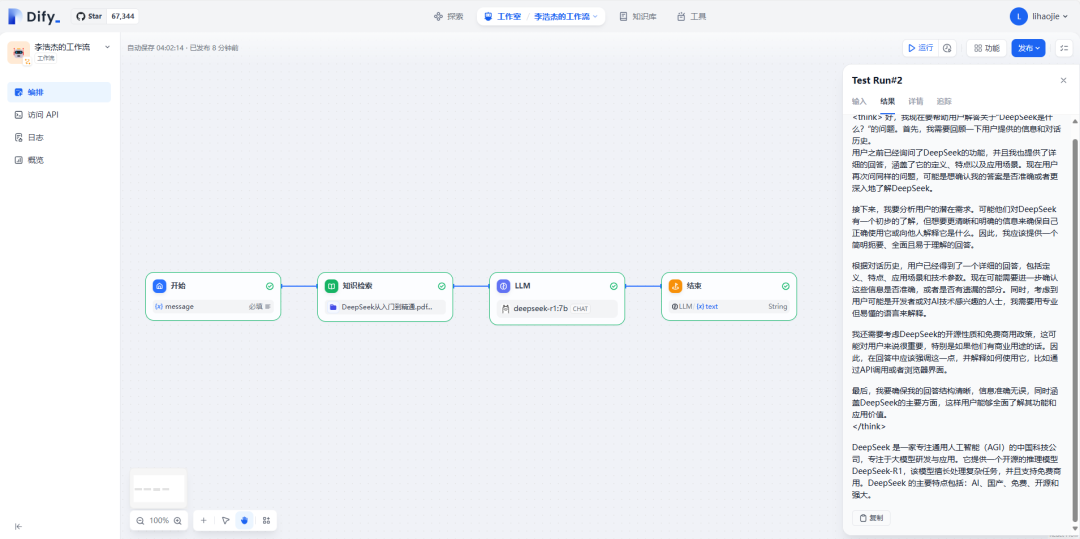Open the run history clock icon
Viewport: 1080px width, 539px height.
947,48
